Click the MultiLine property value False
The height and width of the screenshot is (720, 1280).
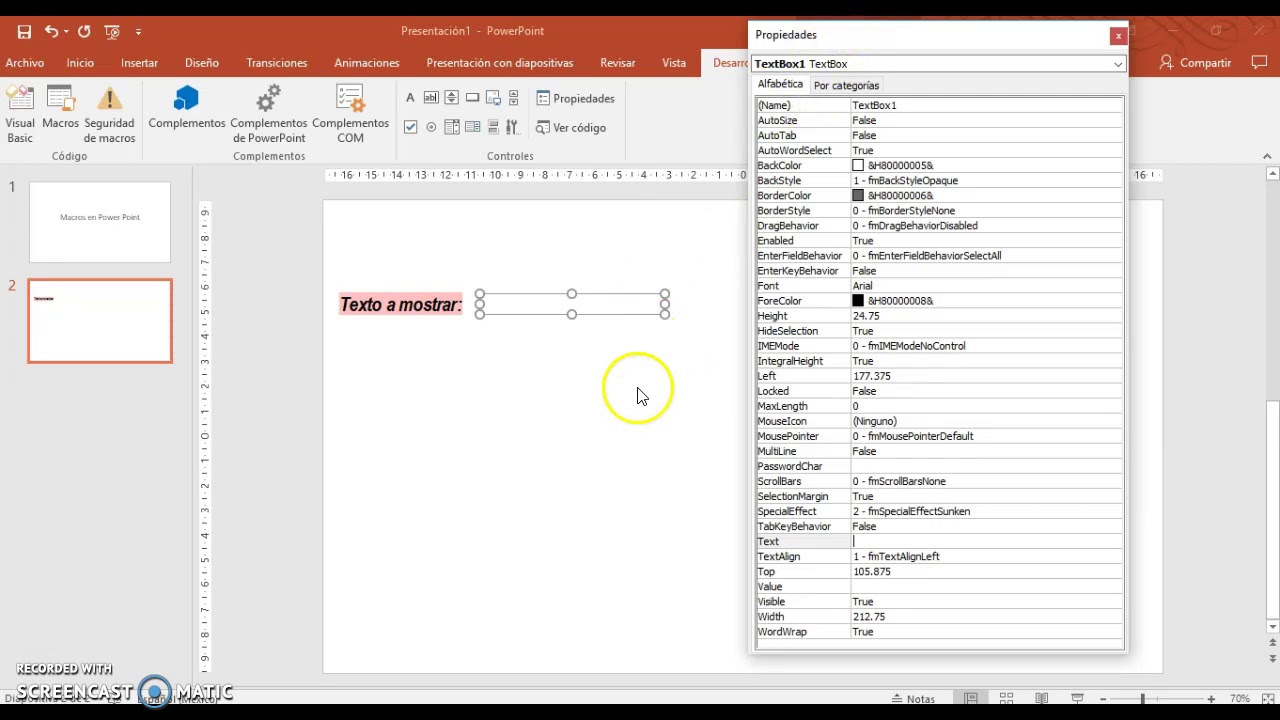pos(986,451)
